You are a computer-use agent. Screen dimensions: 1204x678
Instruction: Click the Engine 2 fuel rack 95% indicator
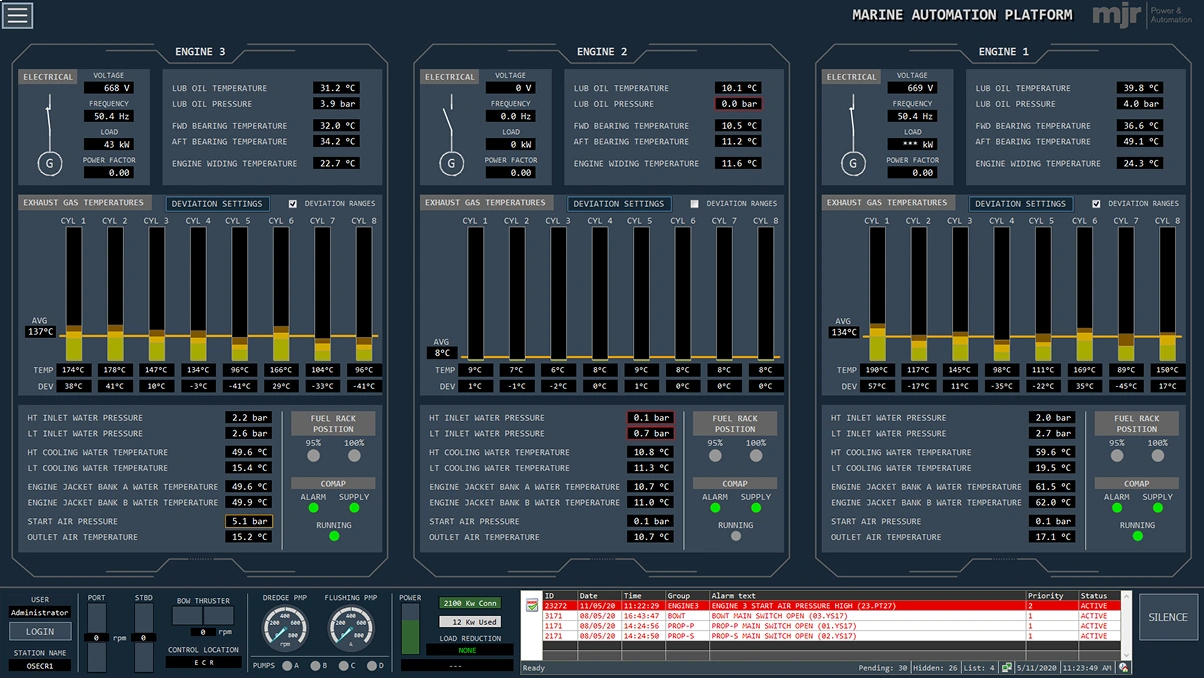coord(715,455)
